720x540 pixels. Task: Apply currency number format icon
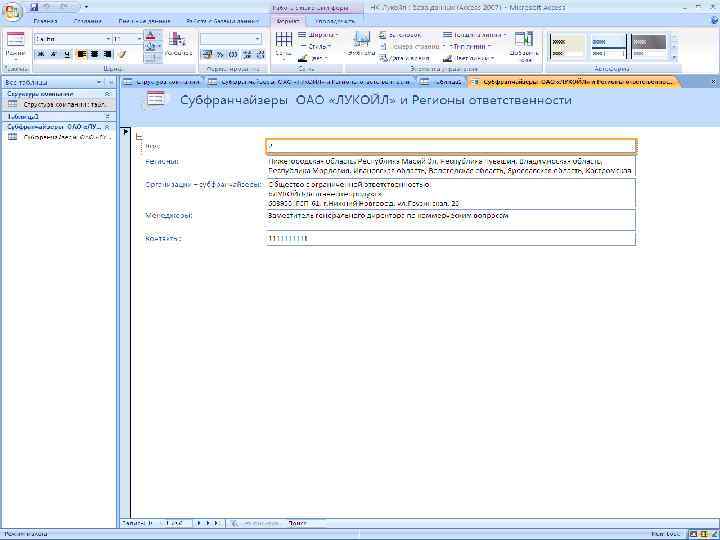click(x=207, y=54)
